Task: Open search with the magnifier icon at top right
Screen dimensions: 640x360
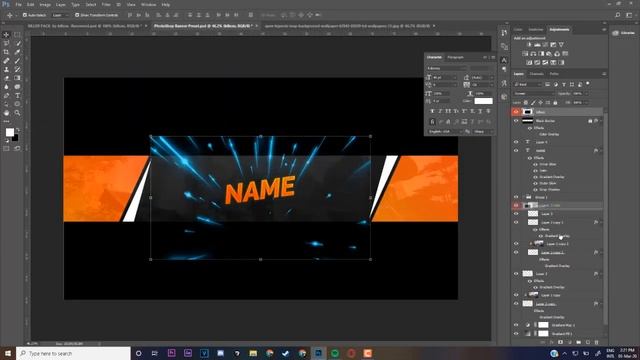Action: [618, 15]
